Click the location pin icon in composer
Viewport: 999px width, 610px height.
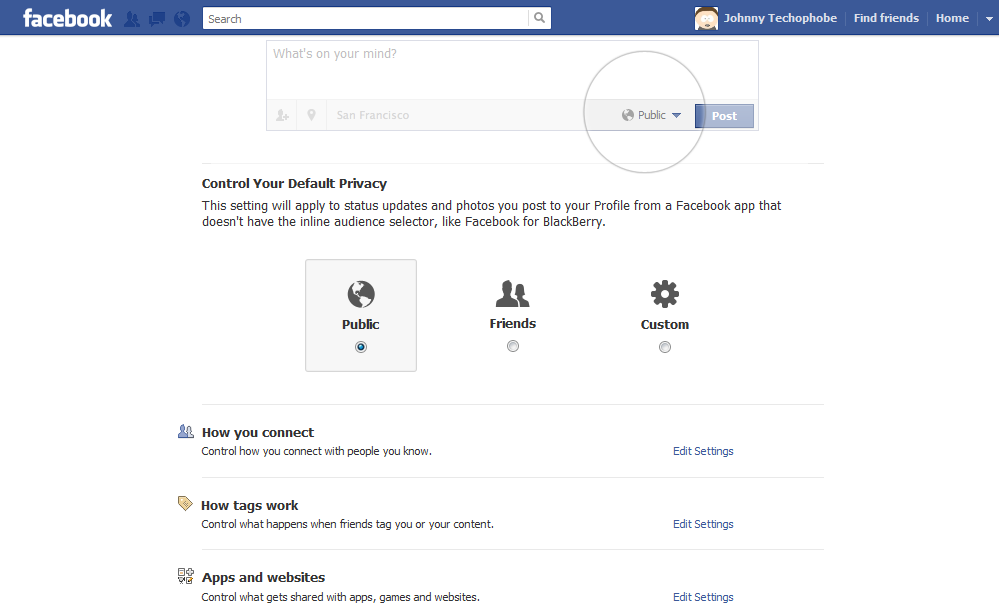click(x=311, y=115)
